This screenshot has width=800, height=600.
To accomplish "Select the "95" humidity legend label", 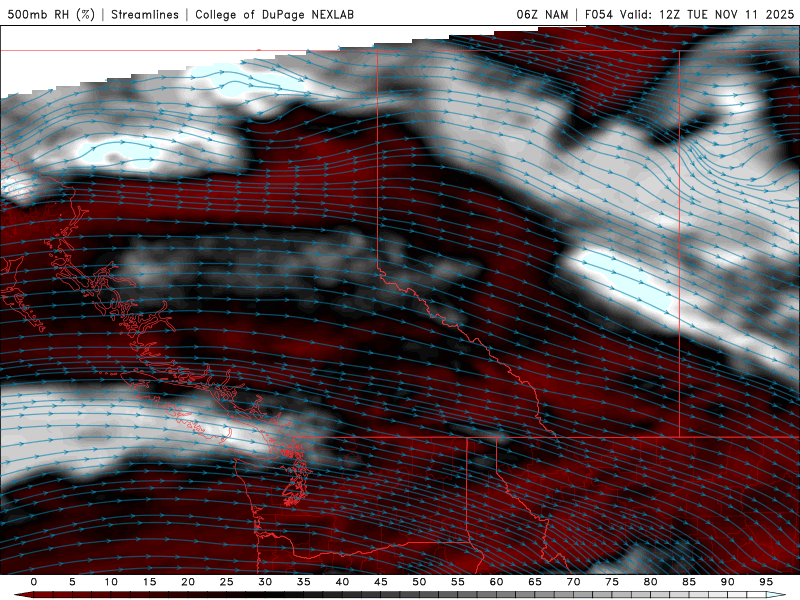I will pyautogui.click(x=766, y=582).
